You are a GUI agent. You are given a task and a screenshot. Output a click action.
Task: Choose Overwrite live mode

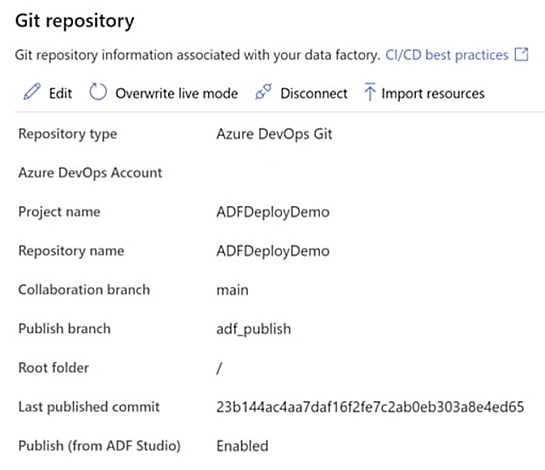177,93
